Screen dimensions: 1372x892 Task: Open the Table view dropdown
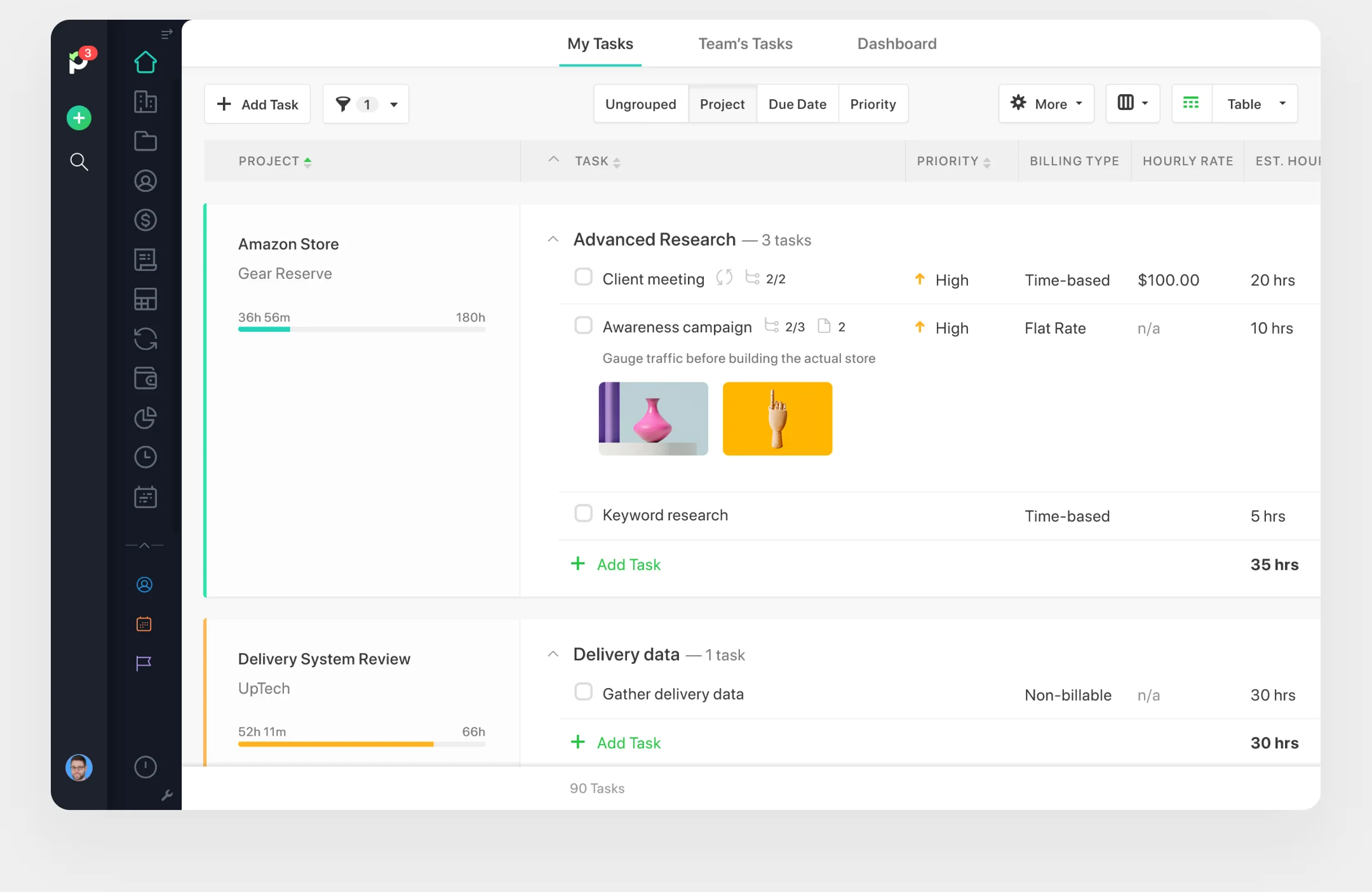pyautogui.click(x=1254, y=104)
